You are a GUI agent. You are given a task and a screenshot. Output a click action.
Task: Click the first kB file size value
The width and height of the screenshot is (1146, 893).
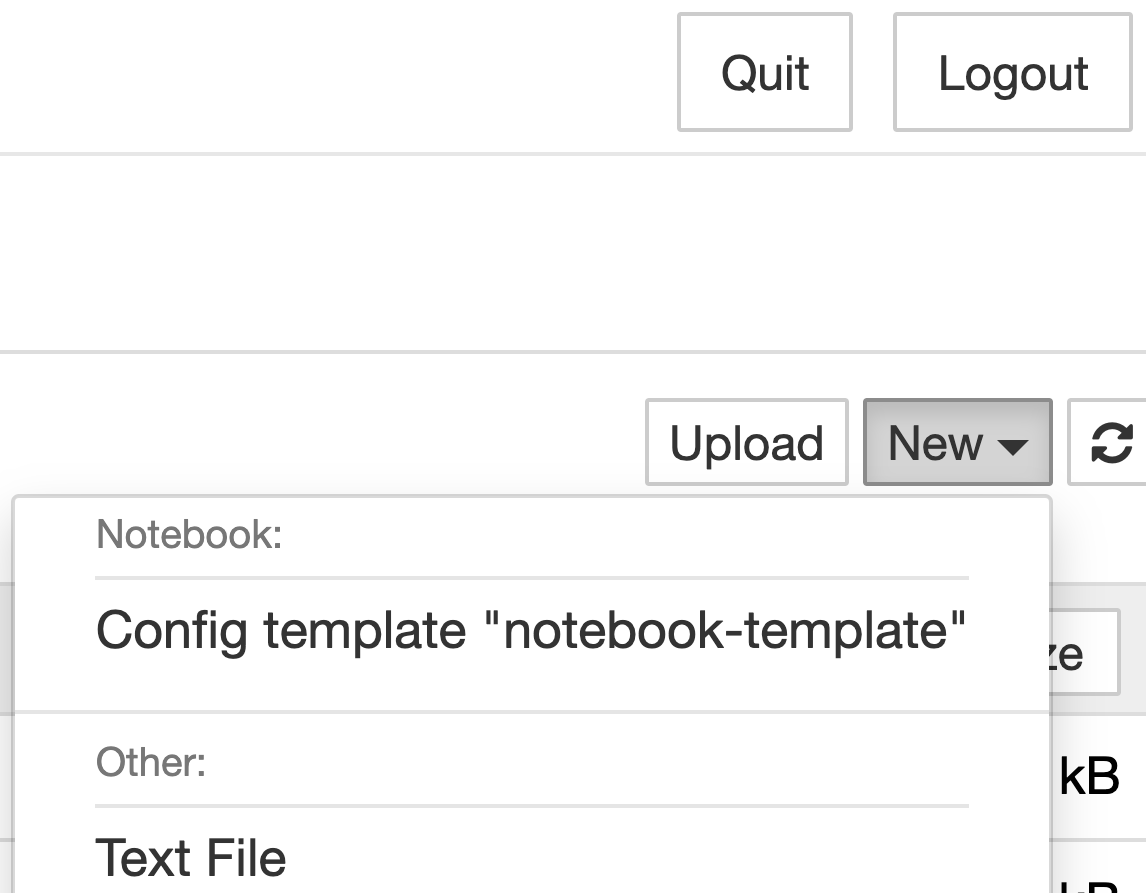coord(1088,777)
